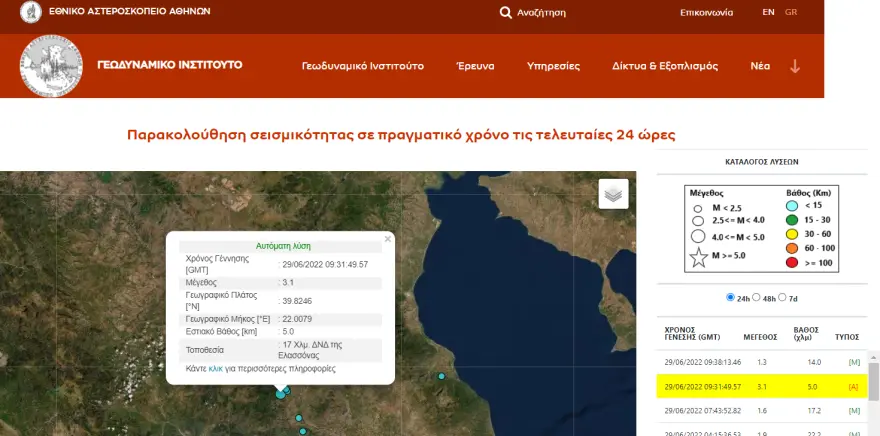
Task: Select the highlighted 09:31:49.57 earthquake row
Action: tap(760, 387)
